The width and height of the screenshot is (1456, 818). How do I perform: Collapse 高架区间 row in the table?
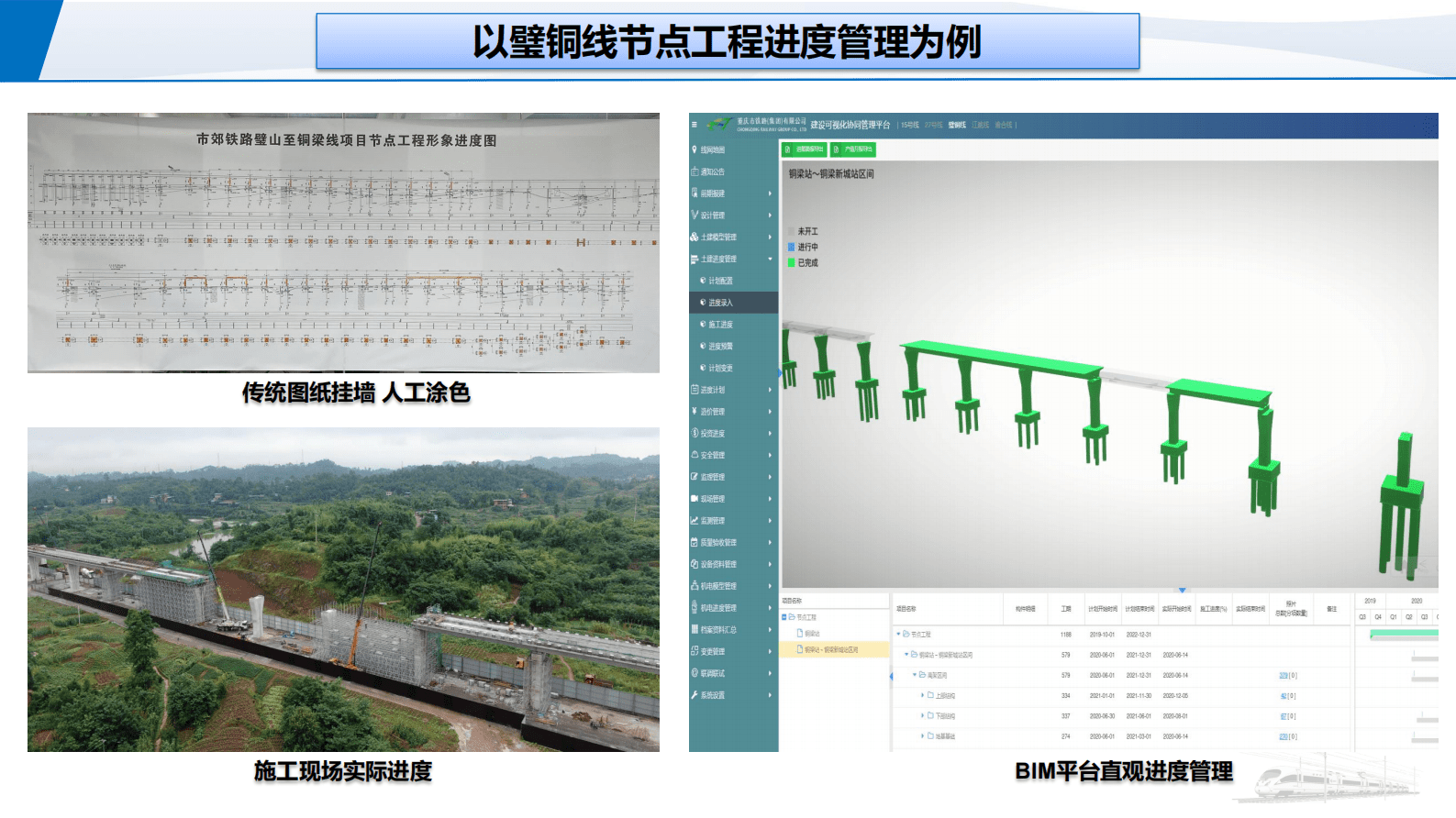tap(915, 676)
